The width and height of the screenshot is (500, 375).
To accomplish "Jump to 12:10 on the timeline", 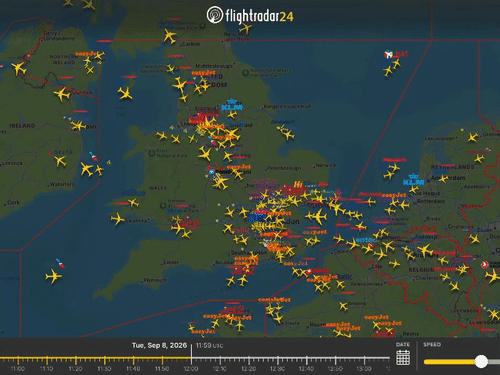I will (x=220, y=369).
